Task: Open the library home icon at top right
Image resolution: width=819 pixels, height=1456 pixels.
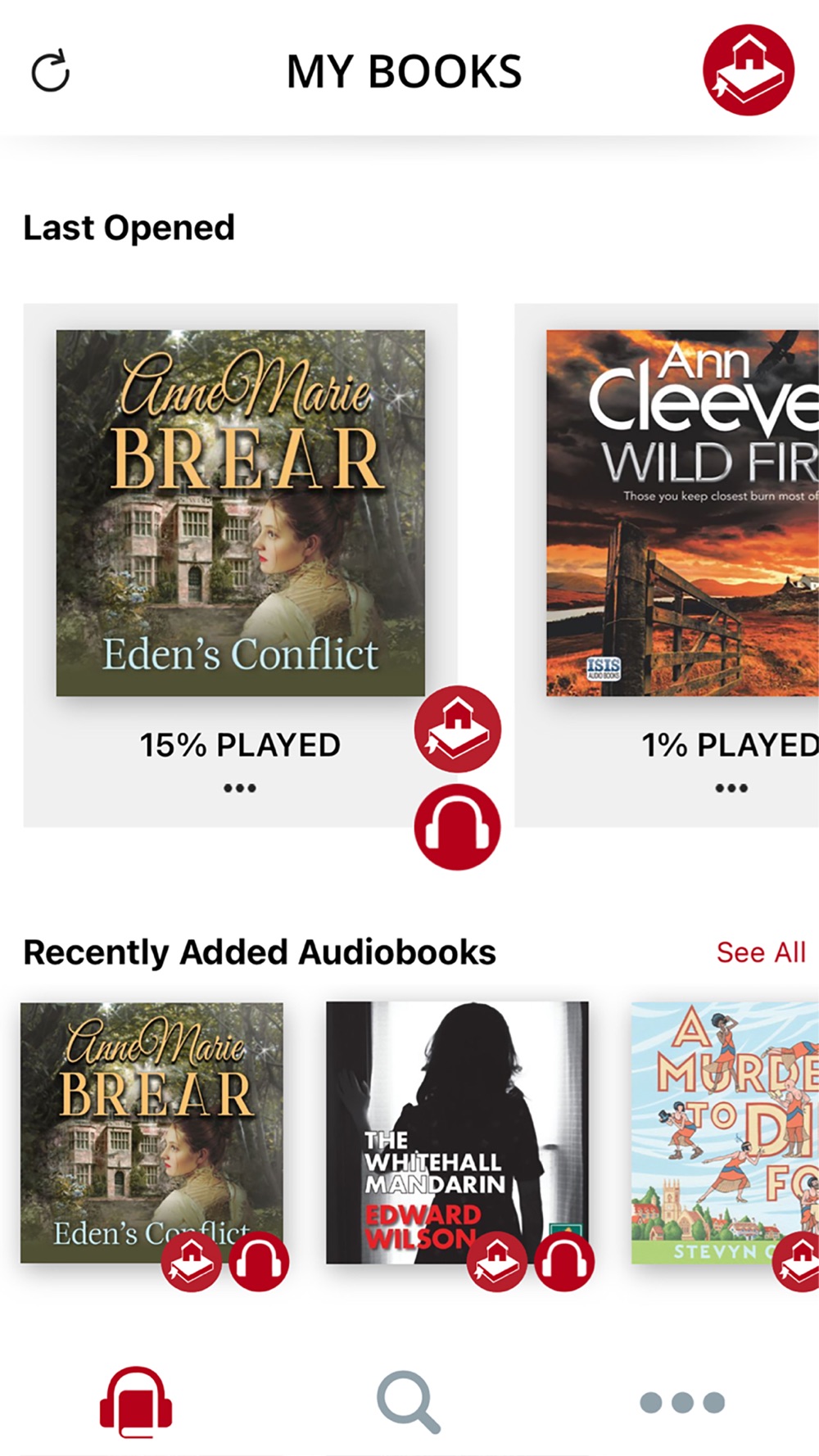Action: (x=749, y=70)
